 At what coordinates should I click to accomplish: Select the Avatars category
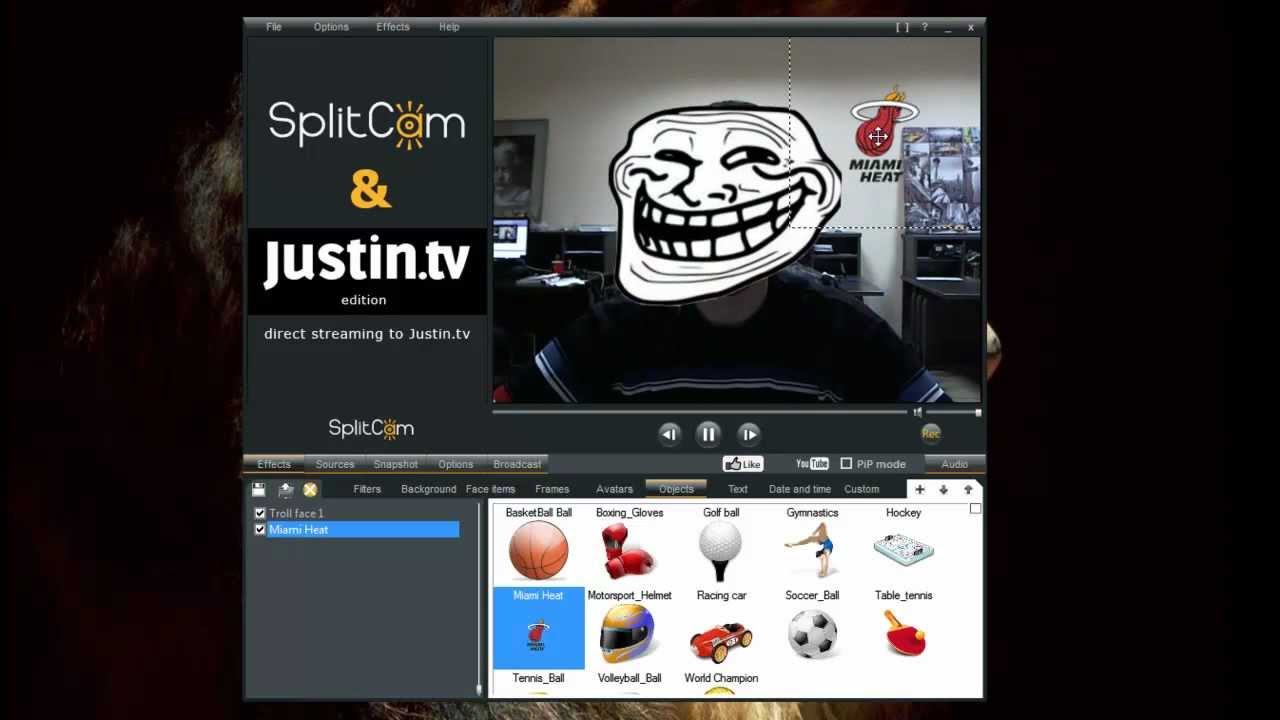click(614, 489)
